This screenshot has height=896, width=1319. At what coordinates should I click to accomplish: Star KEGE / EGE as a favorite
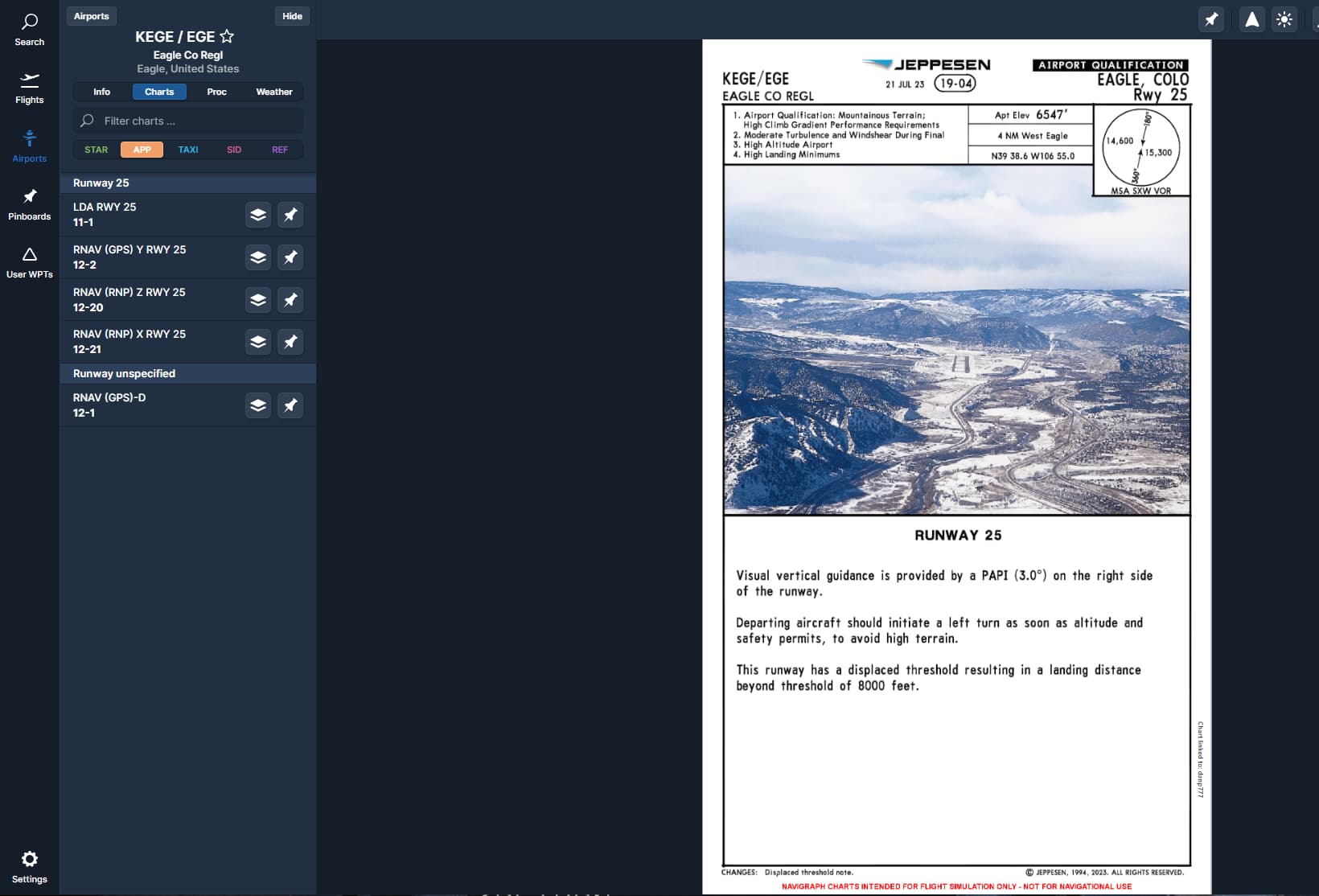click(x=227, y=36)
